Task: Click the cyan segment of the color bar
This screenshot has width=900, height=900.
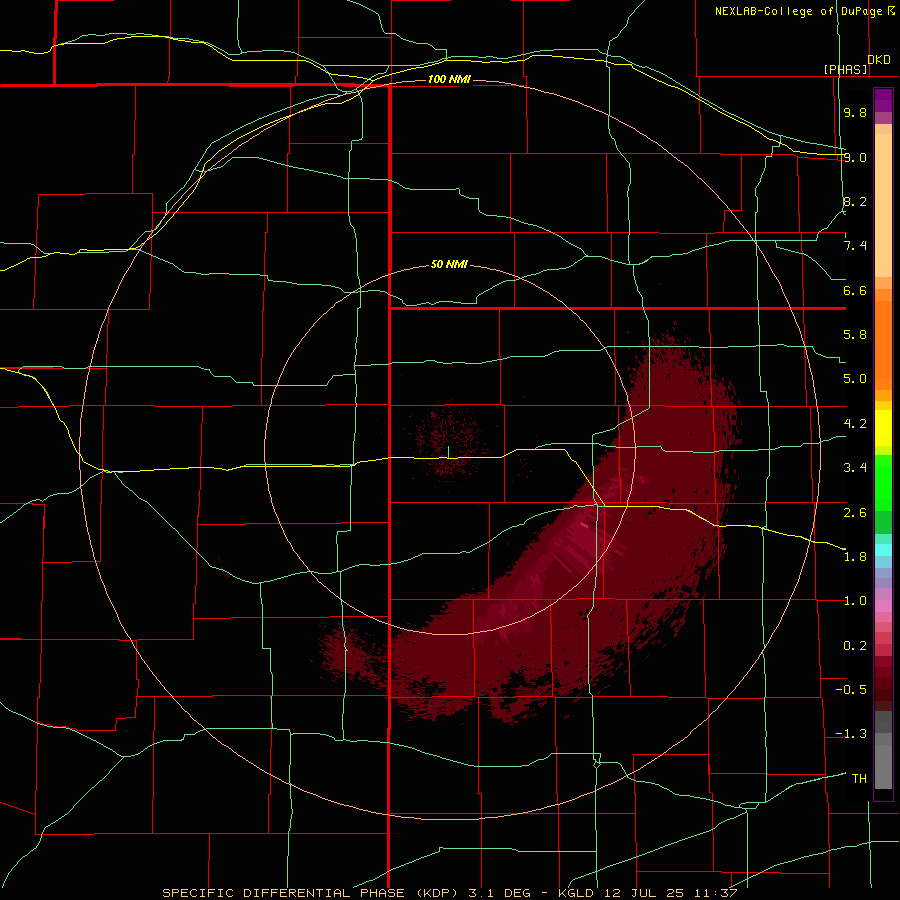Action: [883, 550]
